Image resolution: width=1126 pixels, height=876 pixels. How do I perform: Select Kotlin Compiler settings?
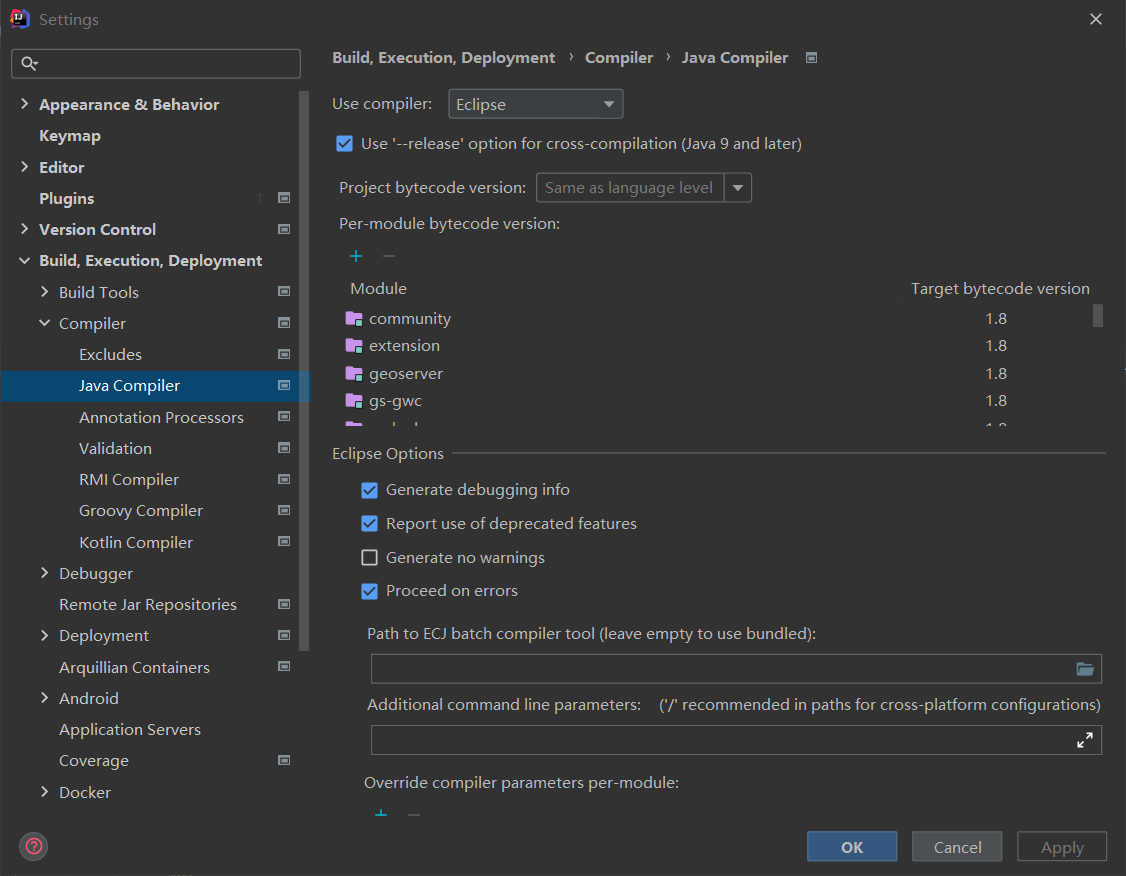pos(136,542)
